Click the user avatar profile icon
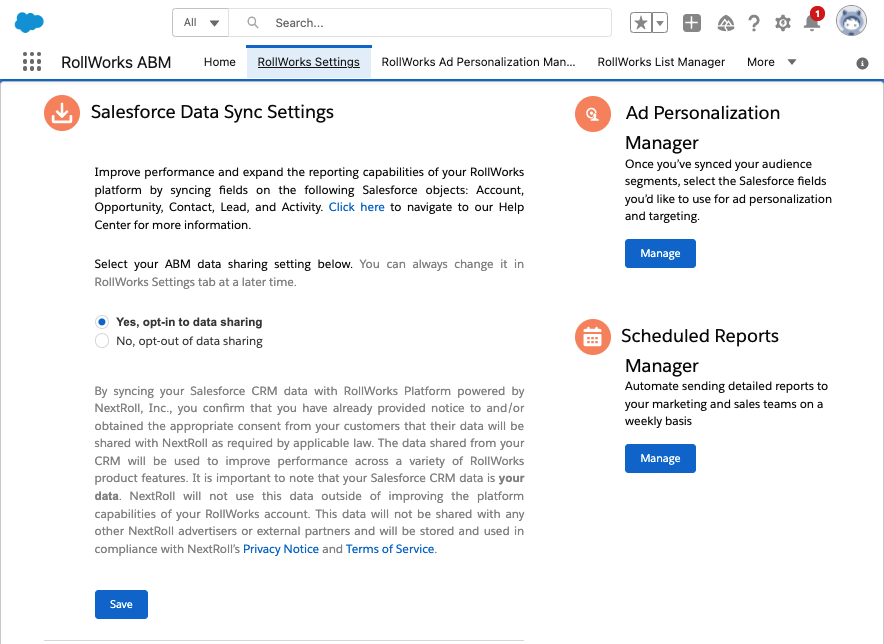This screenshot has width=884, height=644. (x=851, y=22)
